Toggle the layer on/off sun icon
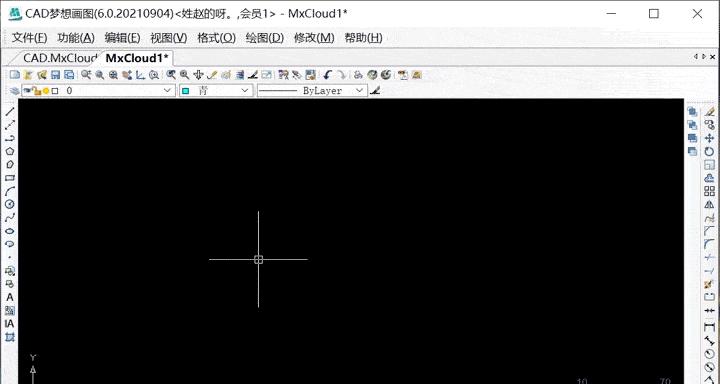 point(46,90)
